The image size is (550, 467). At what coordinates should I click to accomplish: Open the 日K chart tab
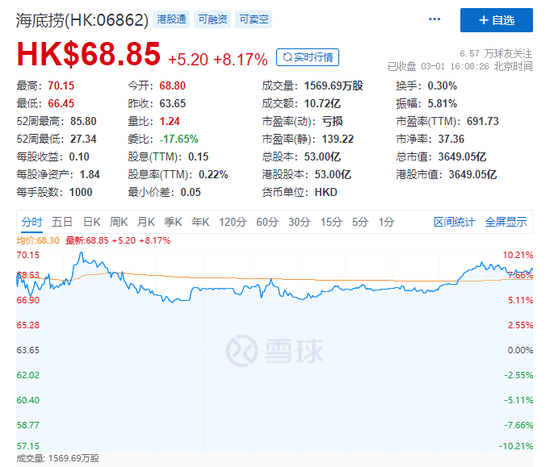coord(92,222)
